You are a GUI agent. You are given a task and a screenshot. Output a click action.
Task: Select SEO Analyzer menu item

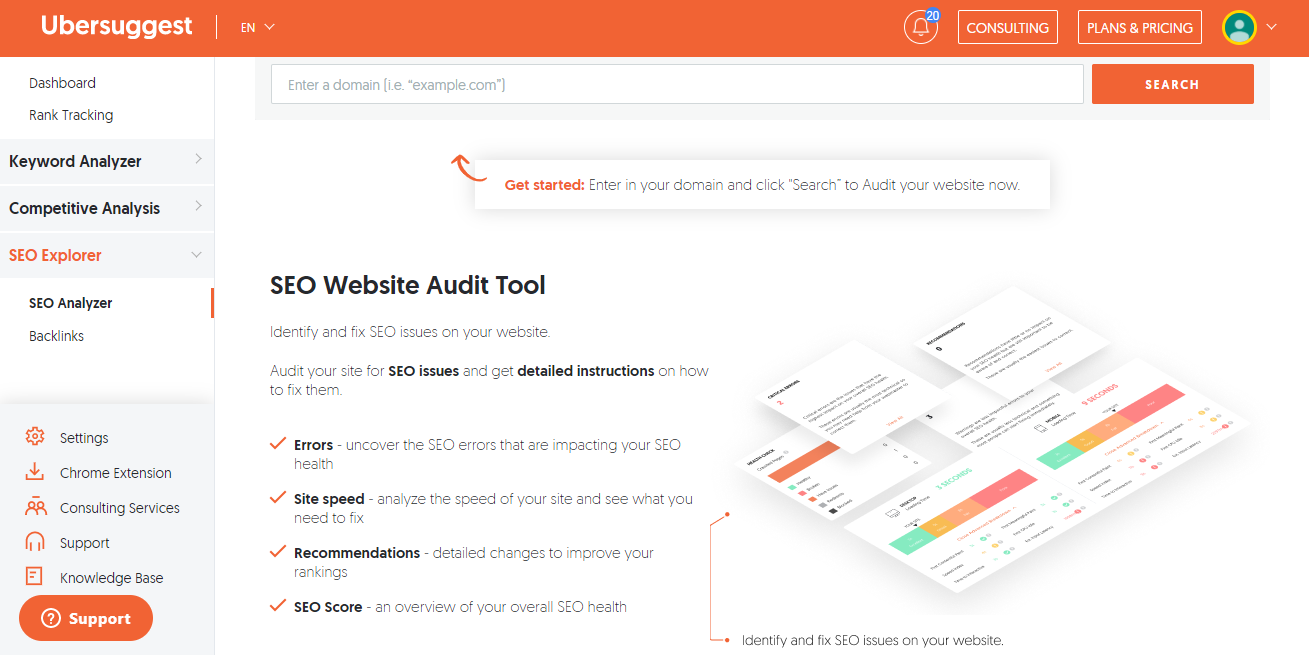pos(70,303)
